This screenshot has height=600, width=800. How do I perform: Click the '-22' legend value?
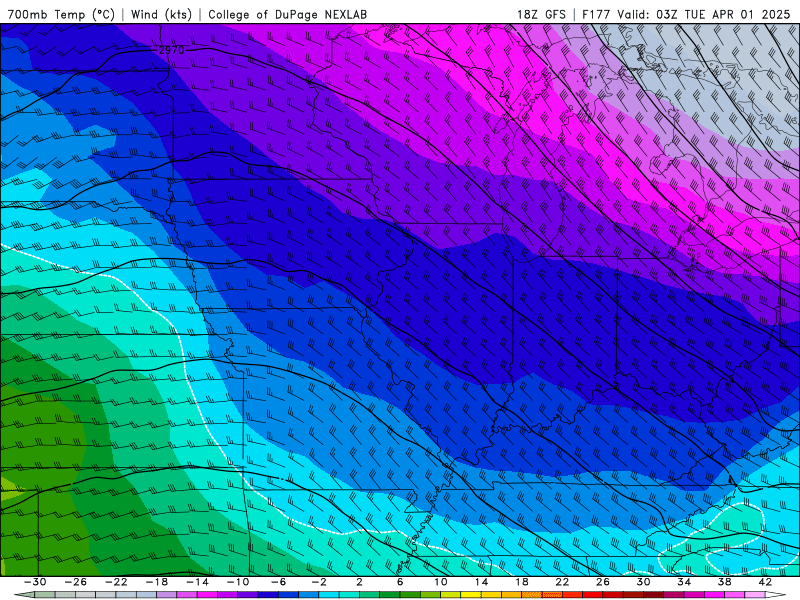[x=116, y=582]
